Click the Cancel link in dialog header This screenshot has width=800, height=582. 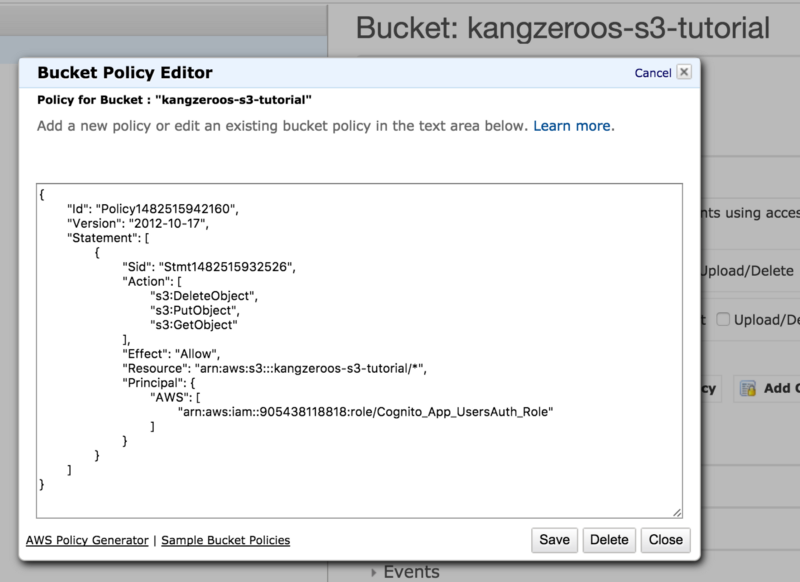653,73
